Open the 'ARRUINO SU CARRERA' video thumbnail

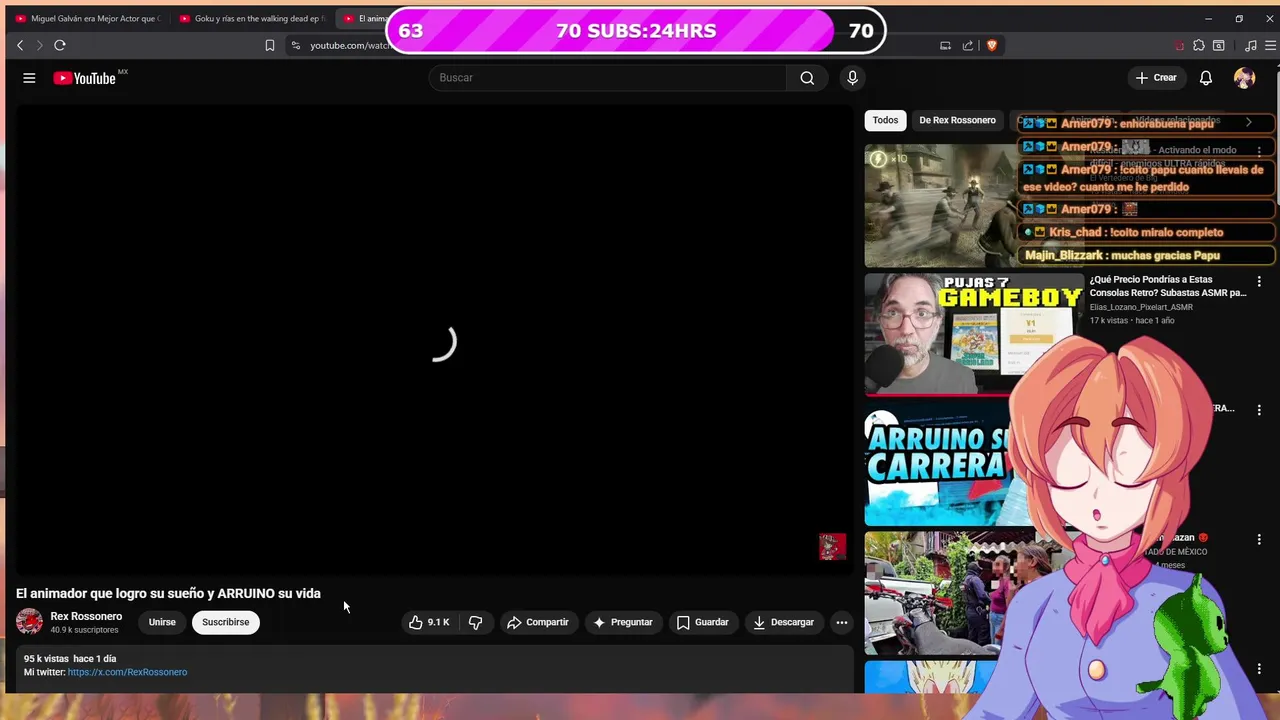pos(938,464)
